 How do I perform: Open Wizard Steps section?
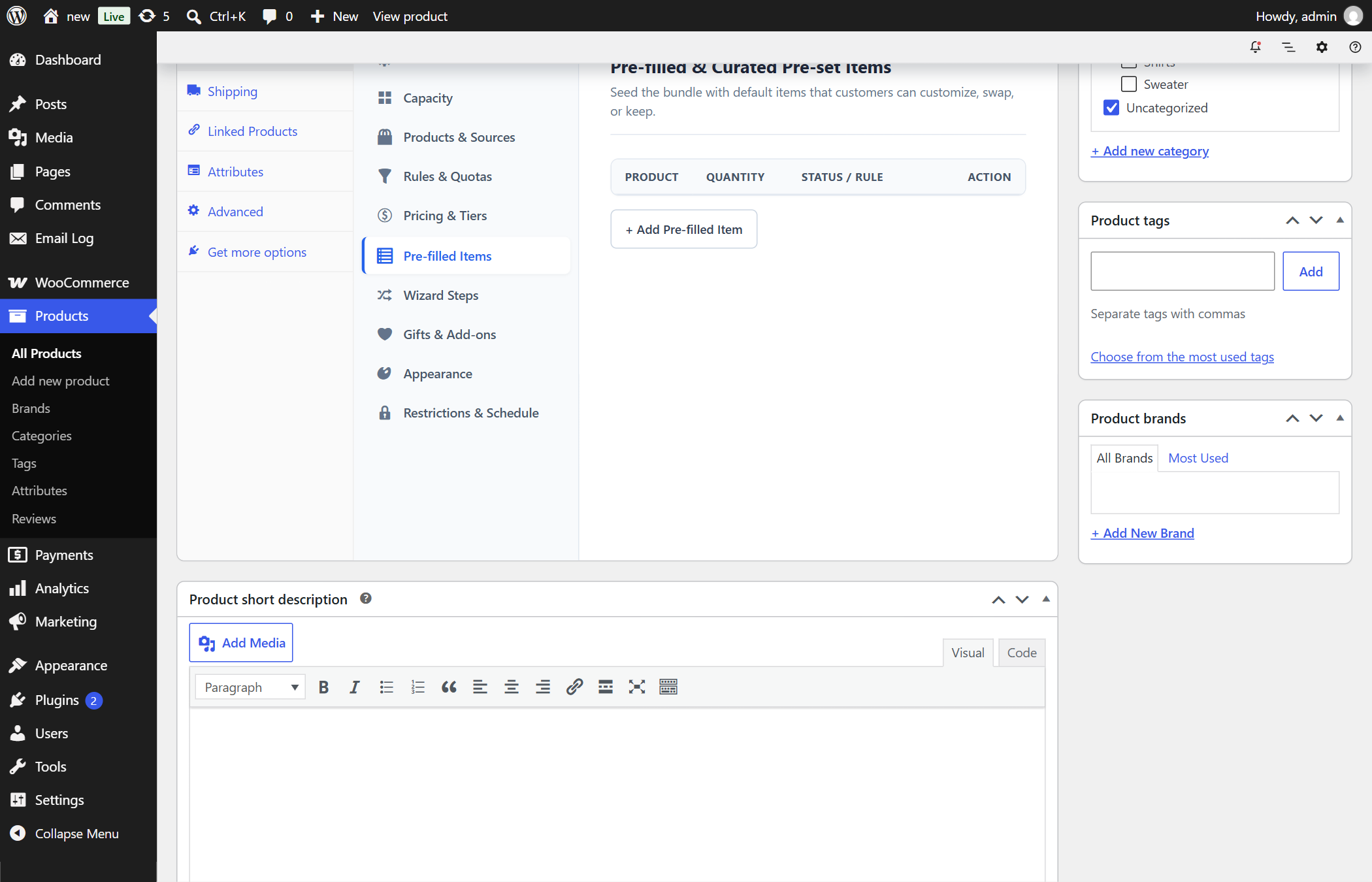point(466,295)
